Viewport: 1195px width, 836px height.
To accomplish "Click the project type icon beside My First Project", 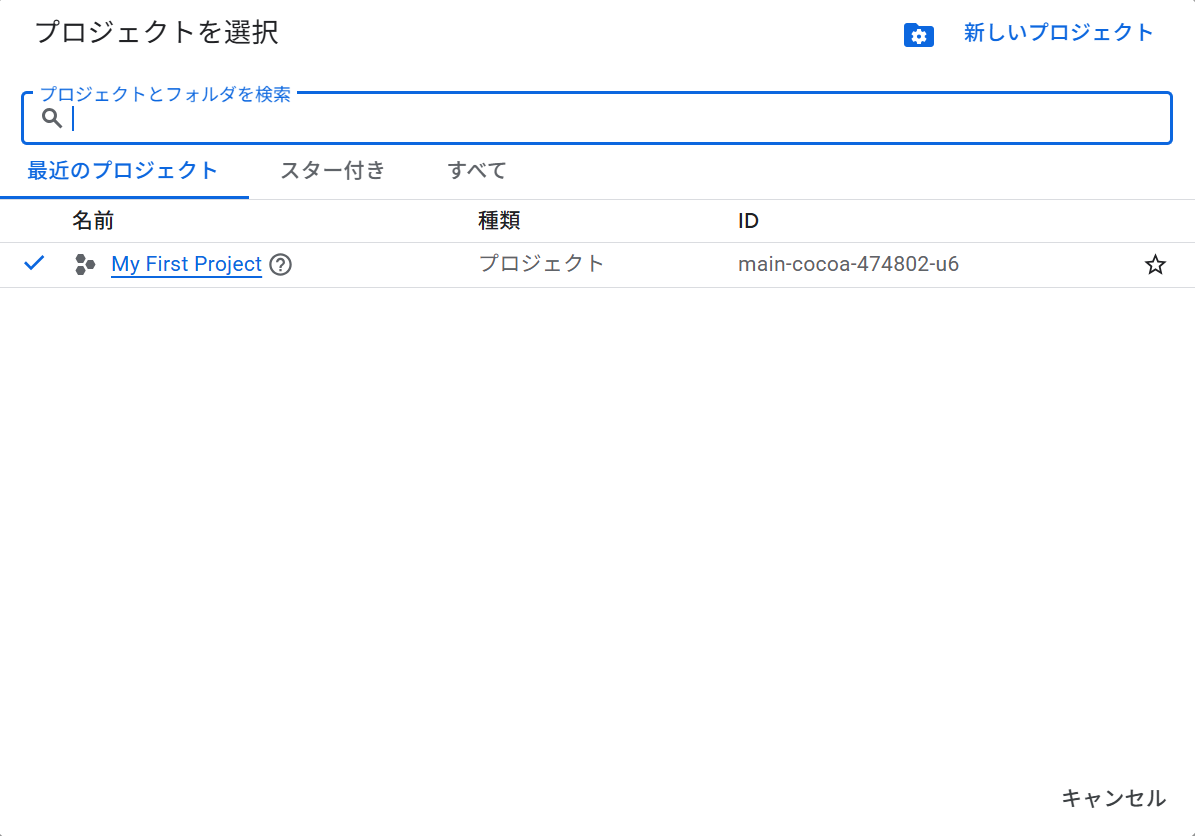I will point(85,264).
